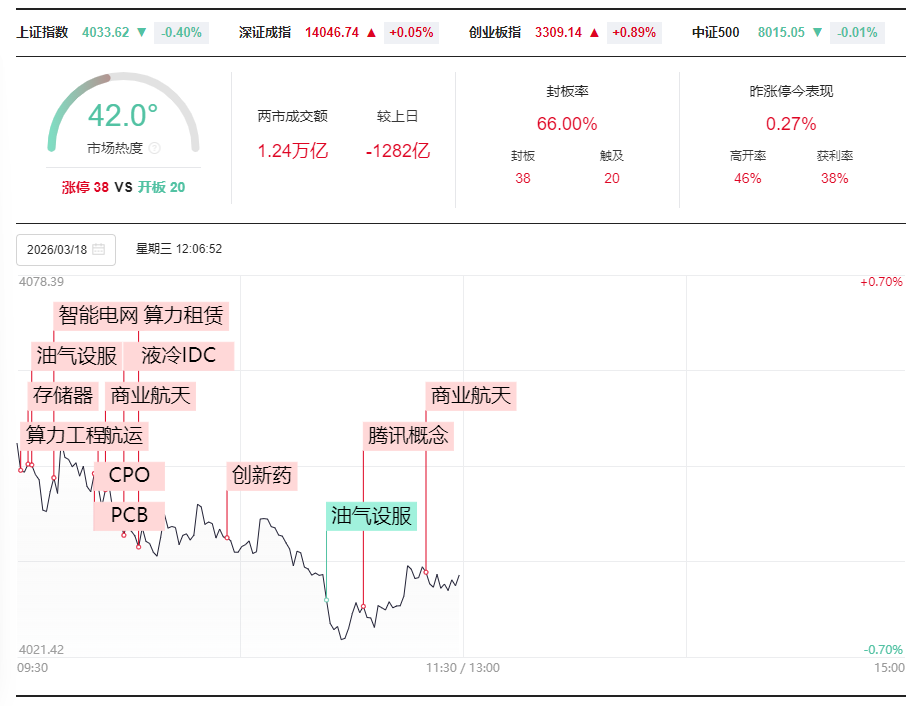Click the red up arrow next to 14046.74
The height and width of the screenshot is (706, 921).
click(371, 32)
